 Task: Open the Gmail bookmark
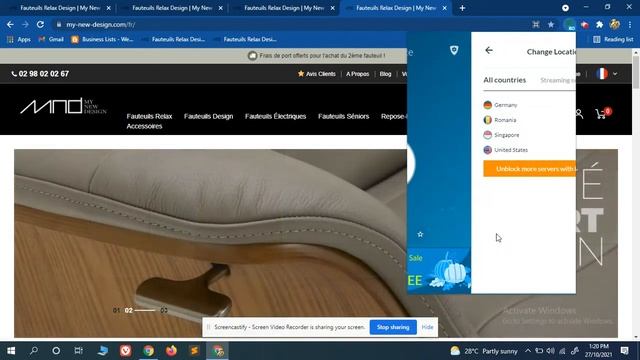tap(51, 39)
